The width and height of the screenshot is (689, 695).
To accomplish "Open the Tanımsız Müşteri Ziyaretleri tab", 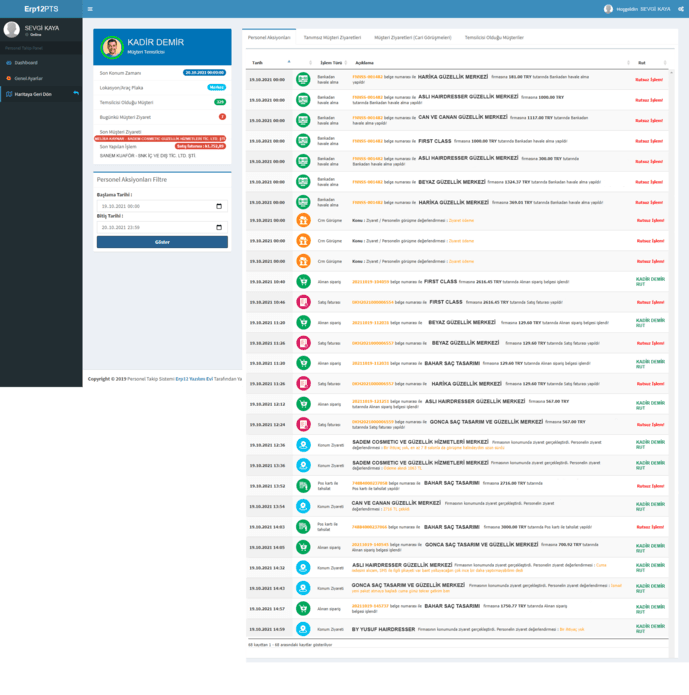I will 332,38.
